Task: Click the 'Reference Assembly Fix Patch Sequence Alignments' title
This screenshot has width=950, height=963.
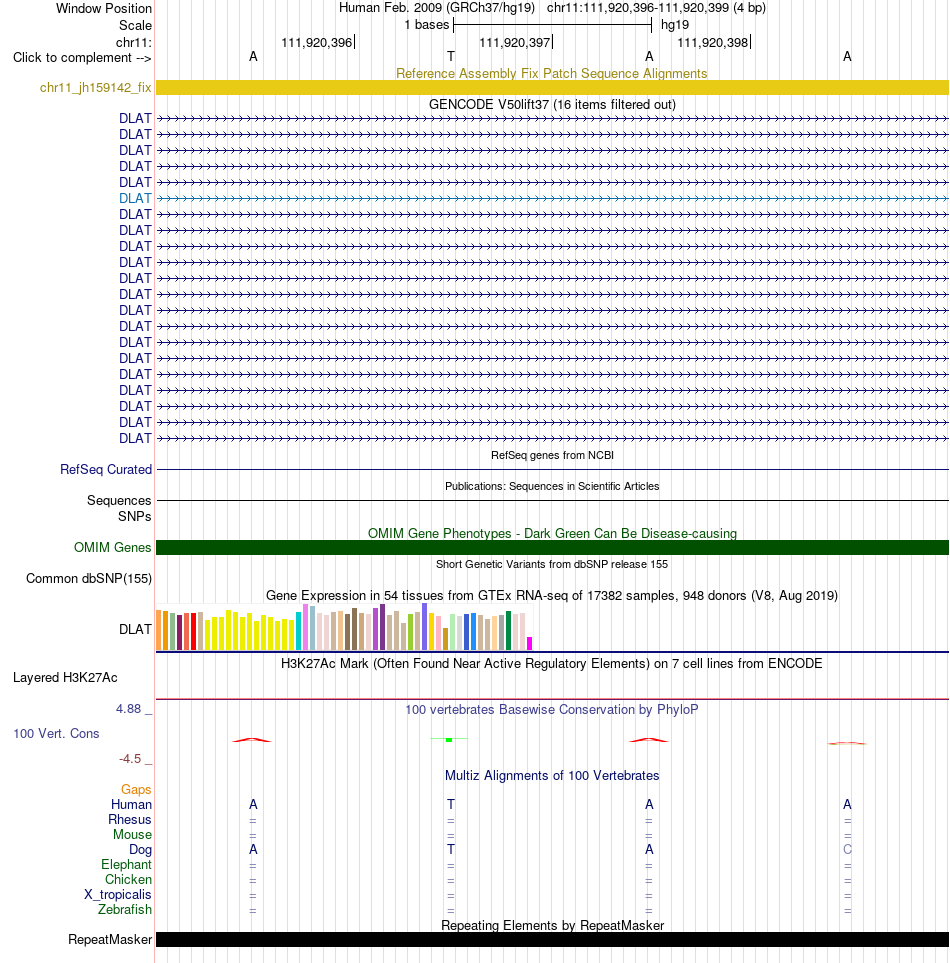Action: (551, 74)
